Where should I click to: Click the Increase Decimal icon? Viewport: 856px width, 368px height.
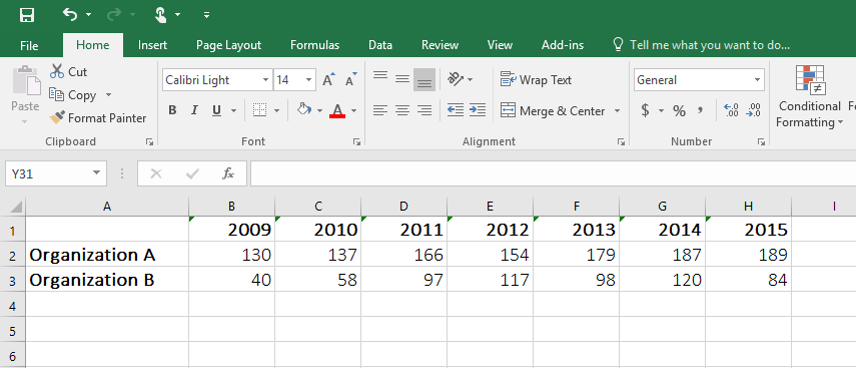(x=731, y=110)
